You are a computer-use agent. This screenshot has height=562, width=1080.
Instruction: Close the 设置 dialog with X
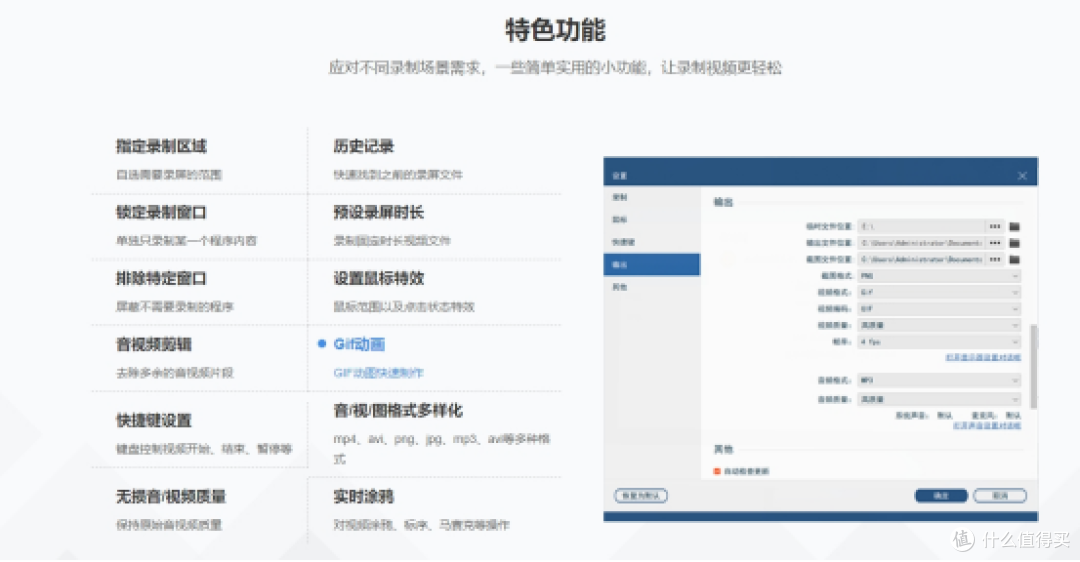(1022, 176)
